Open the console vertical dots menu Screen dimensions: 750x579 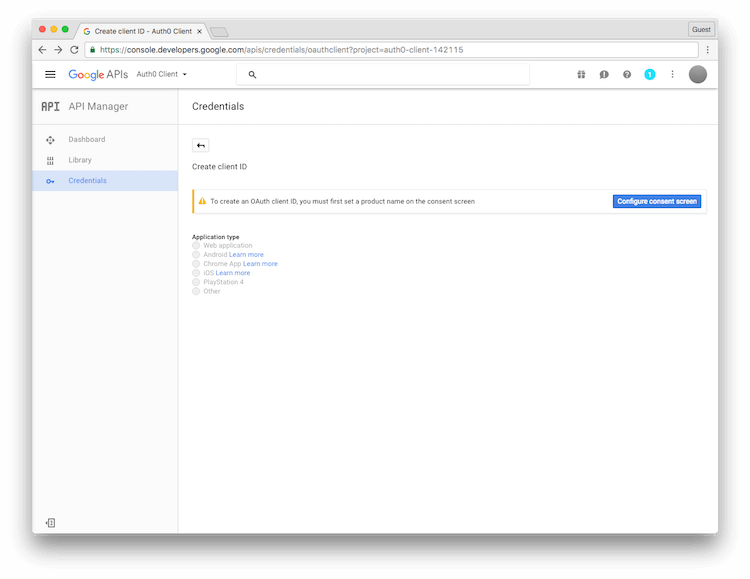pyautogui.click(x=673, y=74)
